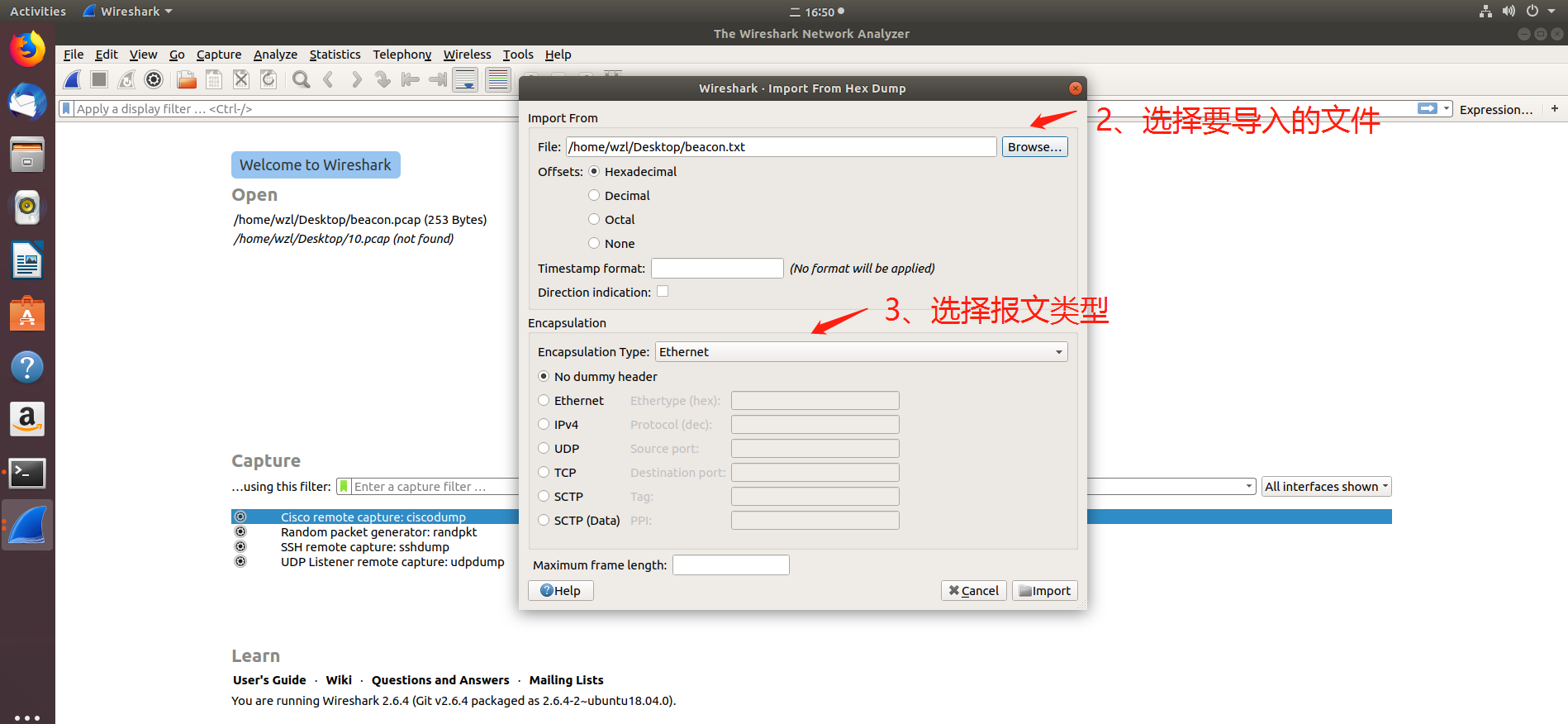
Task: Select the SCTP dummy header radio
Action: pos(544,496)
